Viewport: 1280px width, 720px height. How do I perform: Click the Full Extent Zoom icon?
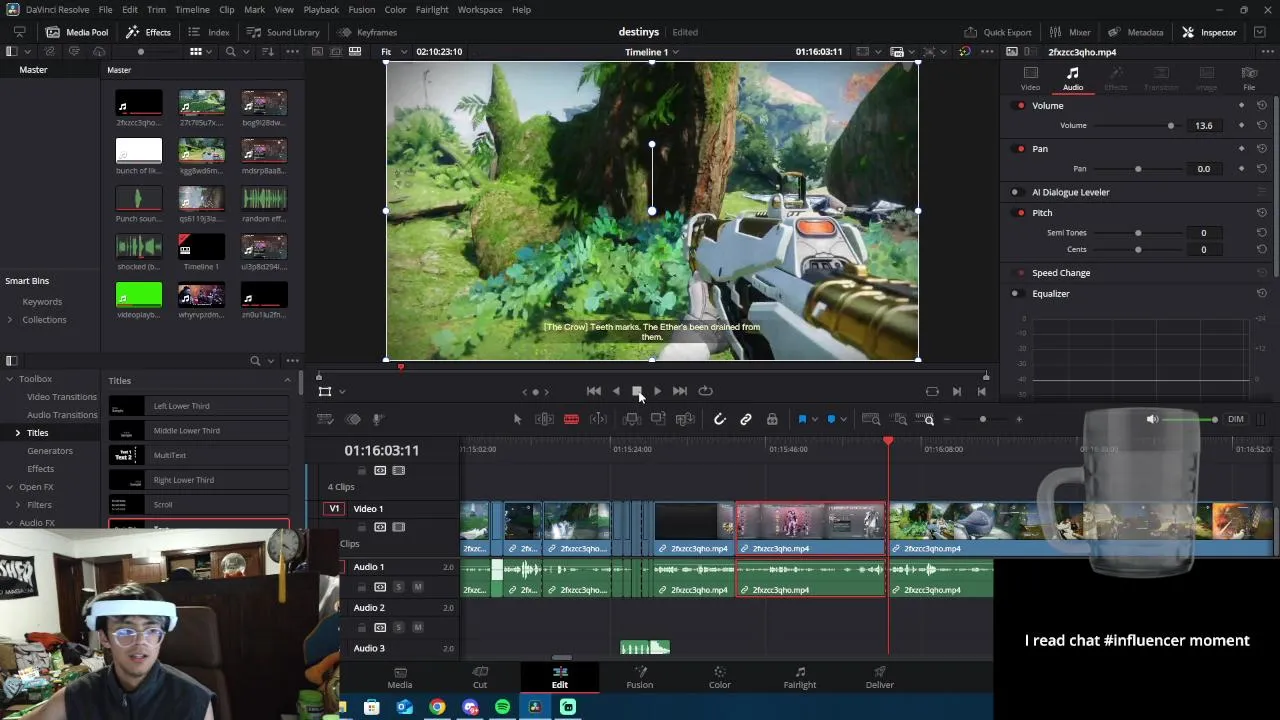[871, 420]
